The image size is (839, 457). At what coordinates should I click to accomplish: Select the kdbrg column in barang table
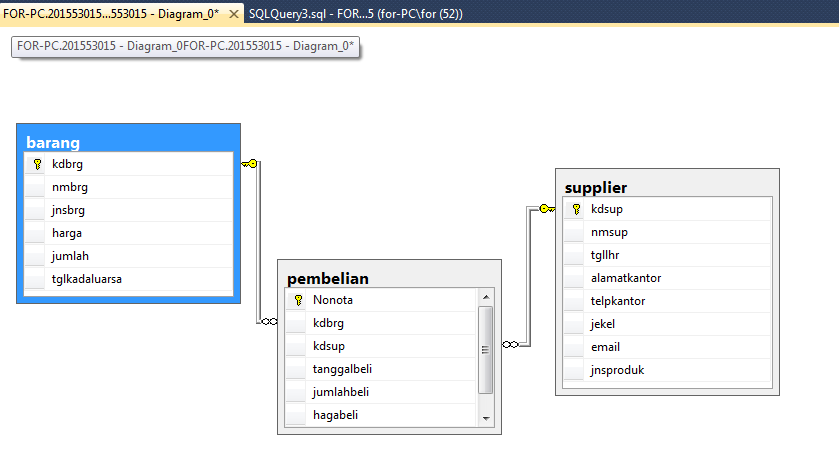point(128,164)
